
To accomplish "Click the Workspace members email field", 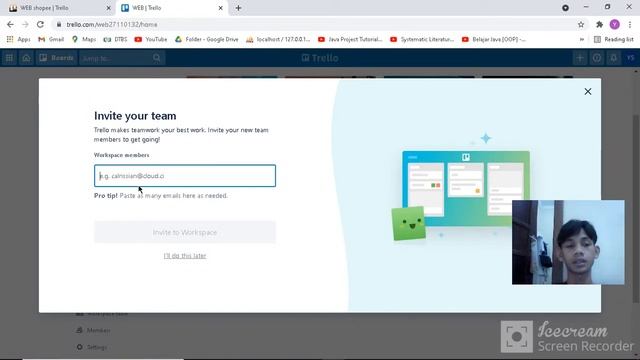I will point(185,176).
